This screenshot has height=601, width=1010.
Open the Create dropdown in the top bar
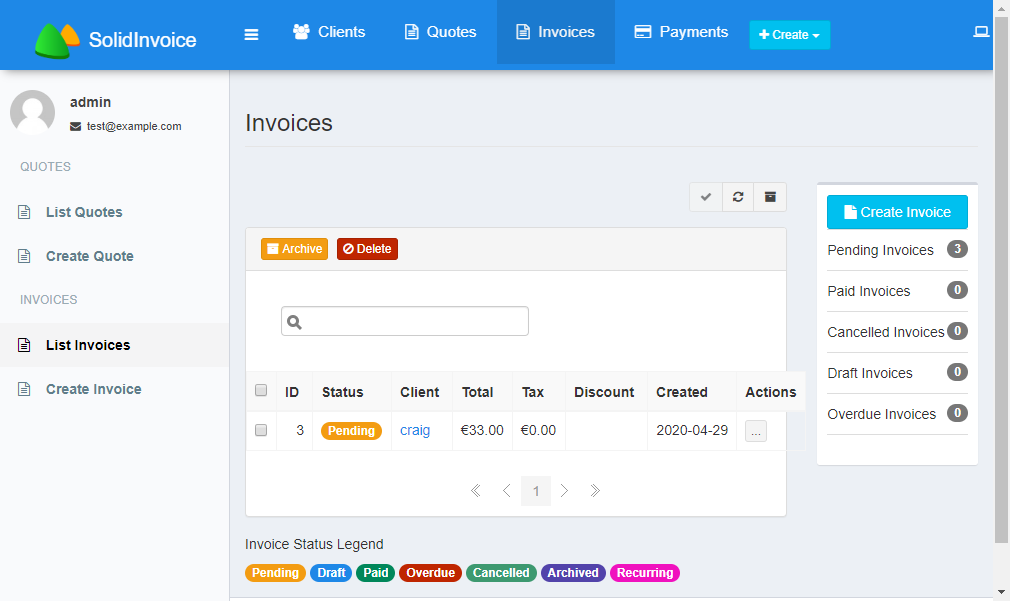789,33
